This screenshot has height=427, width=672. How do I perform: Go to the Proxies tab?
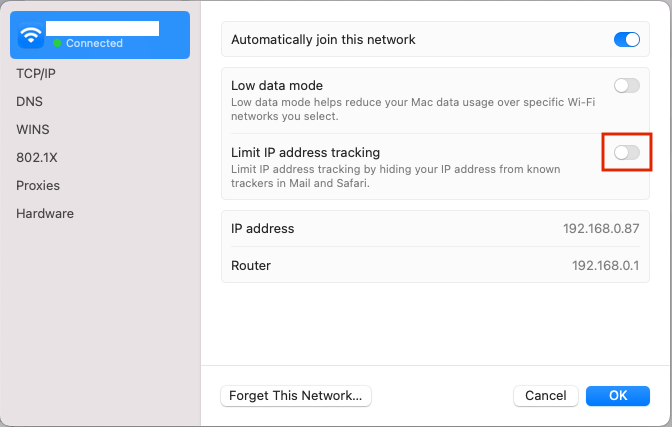tap(38, 185)
